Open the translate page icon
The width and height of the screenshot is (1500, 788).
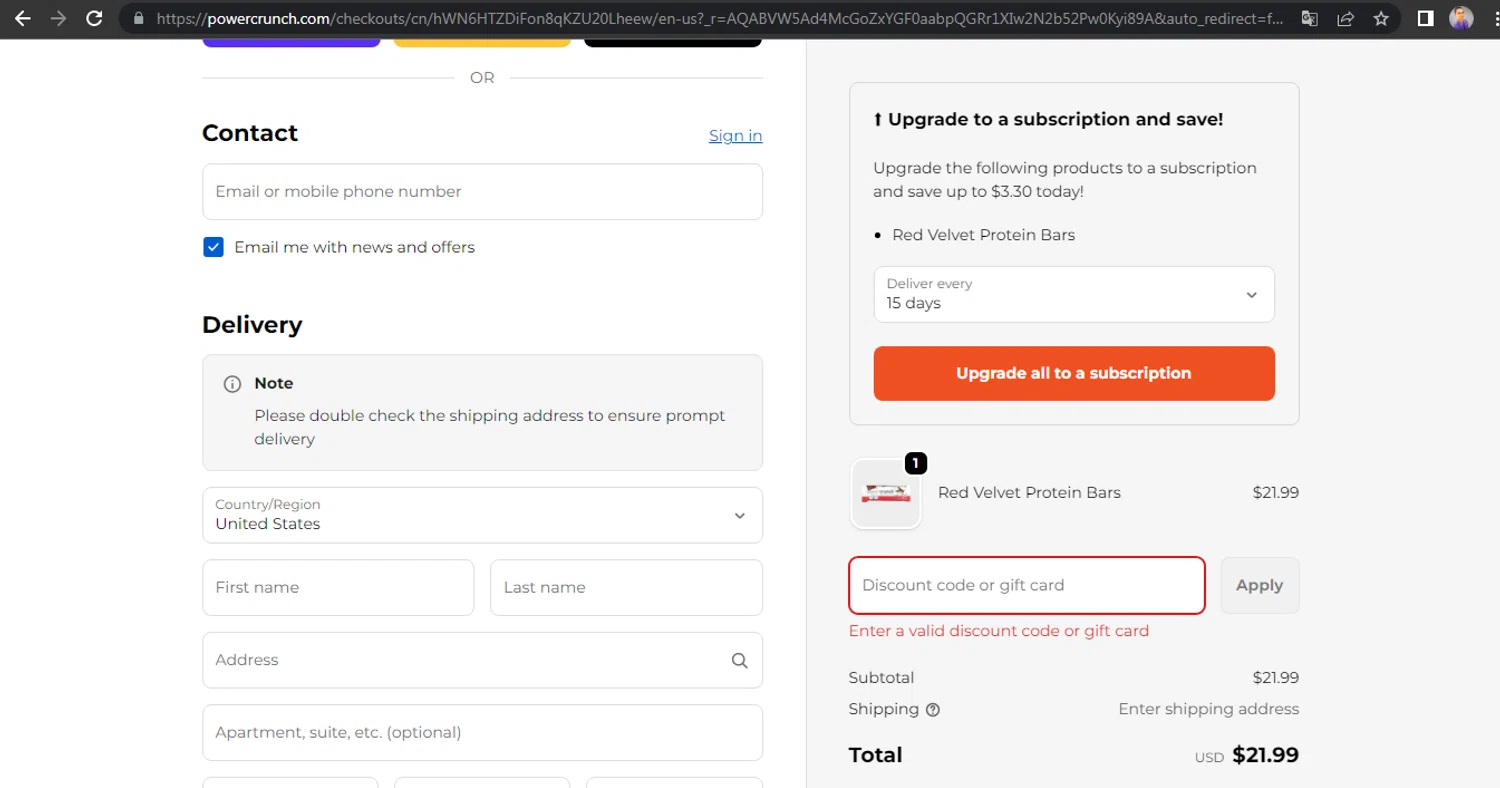[1309, 18]
